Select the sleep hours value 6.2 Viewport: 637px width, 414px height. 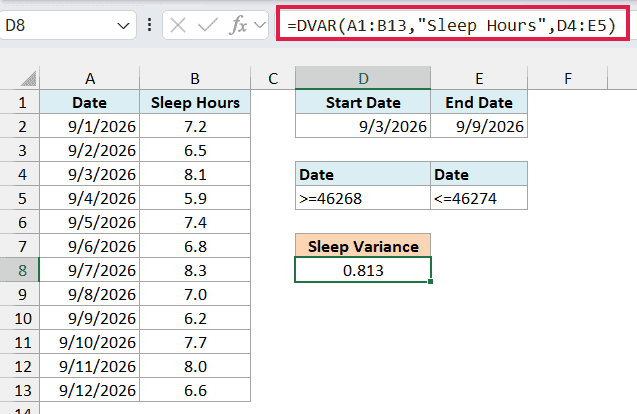tap(195, 318)
